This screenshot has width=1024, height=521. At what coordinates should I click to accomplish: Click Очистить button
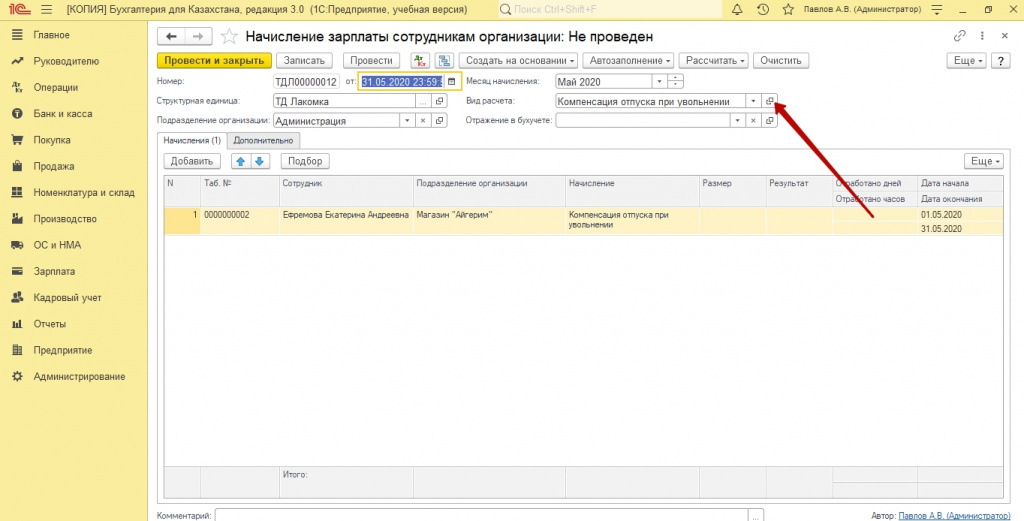point(781,61)
